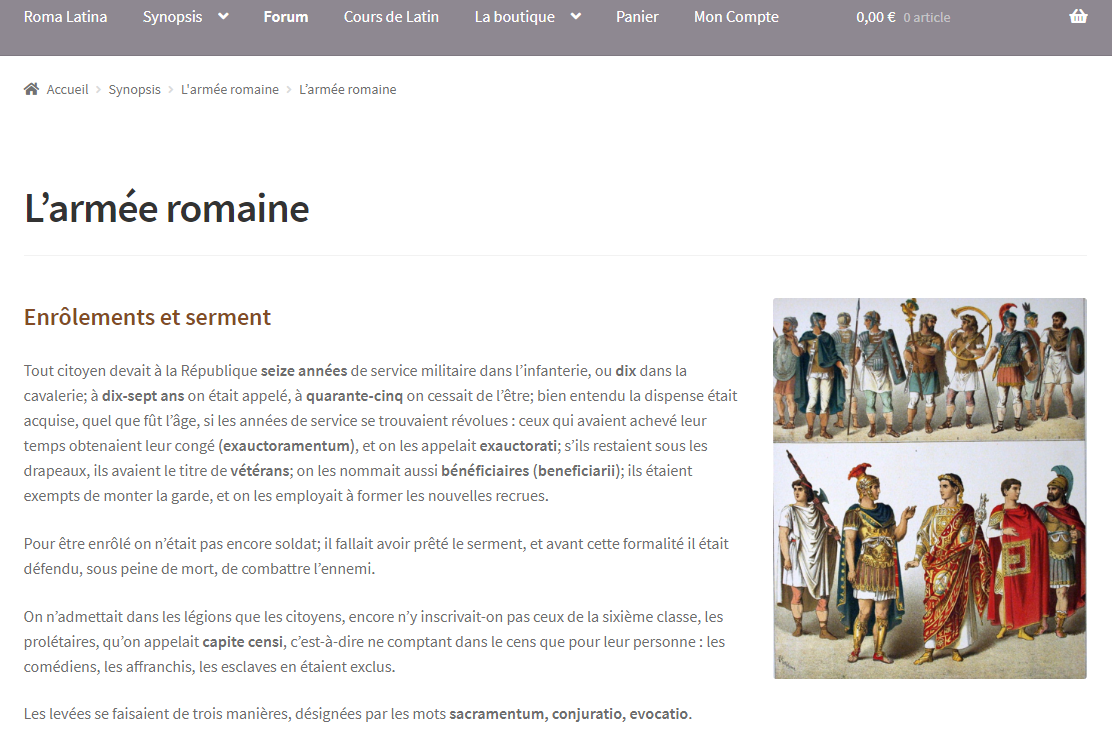Open the Forum menu item
1112x735 pixels.
click(x=286, y=17)
